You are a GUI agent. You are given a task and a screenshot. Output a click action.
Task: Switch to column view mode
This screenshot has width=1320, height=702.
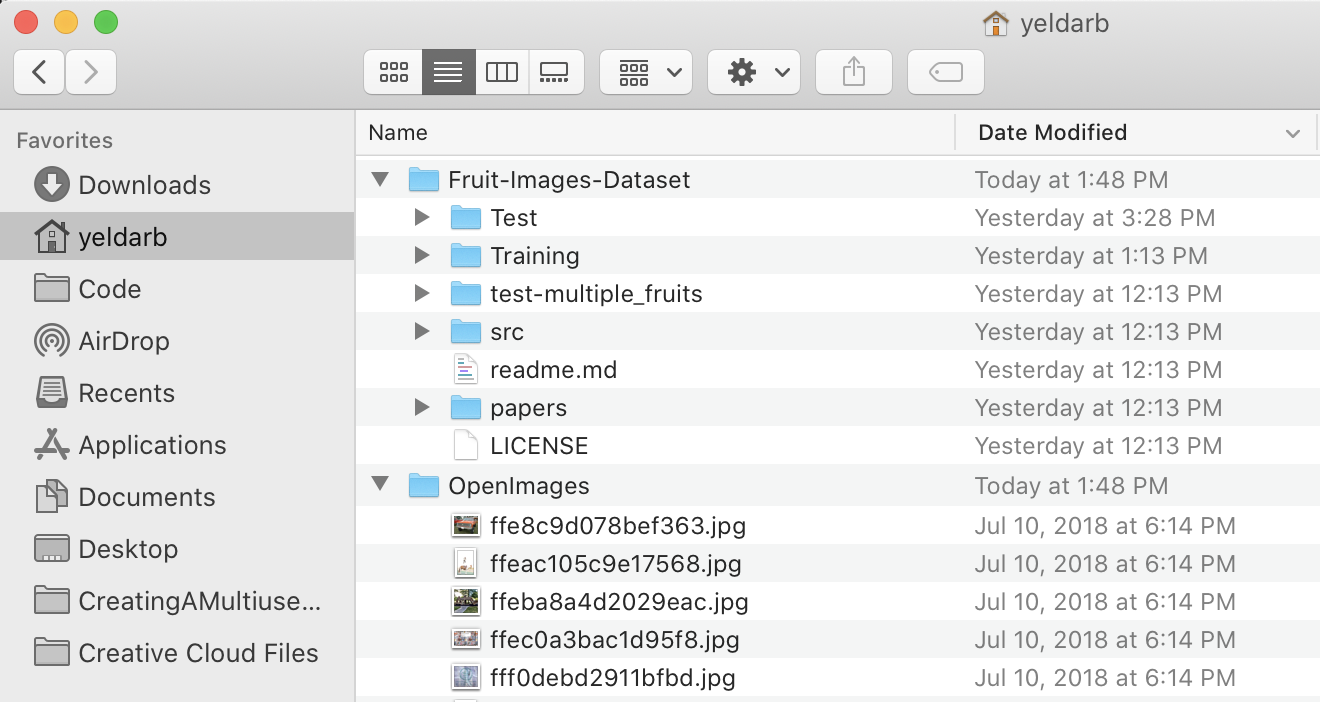click(x=501, y=71)
